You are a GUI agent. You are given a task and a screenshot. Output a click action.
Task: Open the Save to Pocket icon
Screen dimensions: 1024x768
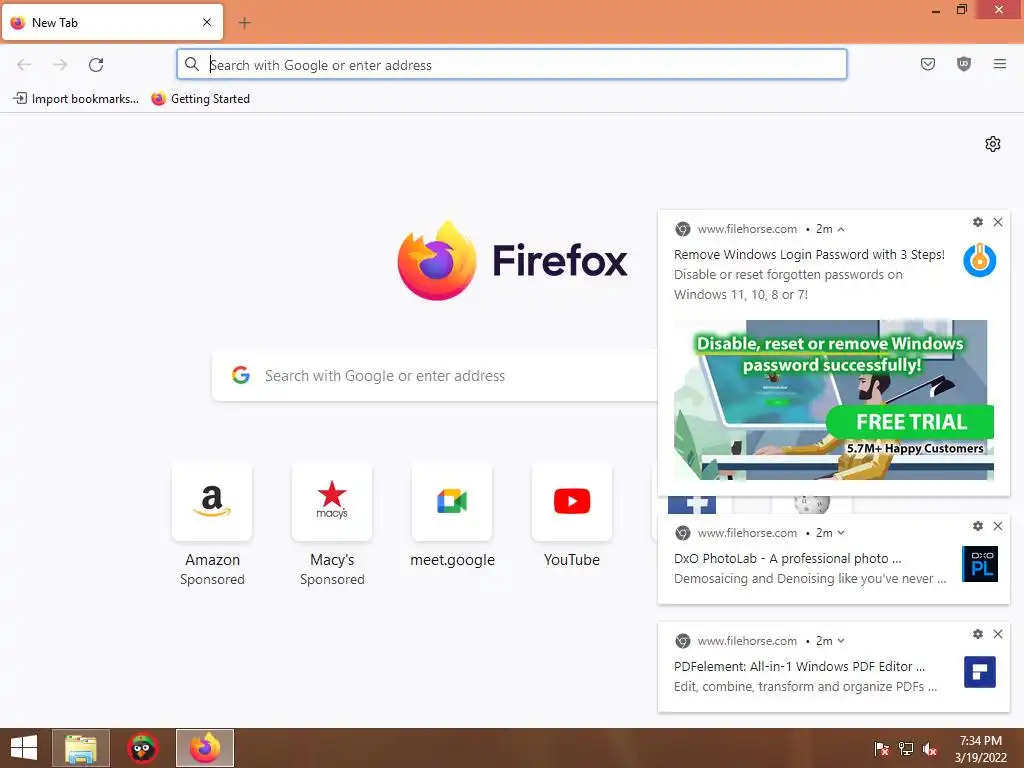927,64
